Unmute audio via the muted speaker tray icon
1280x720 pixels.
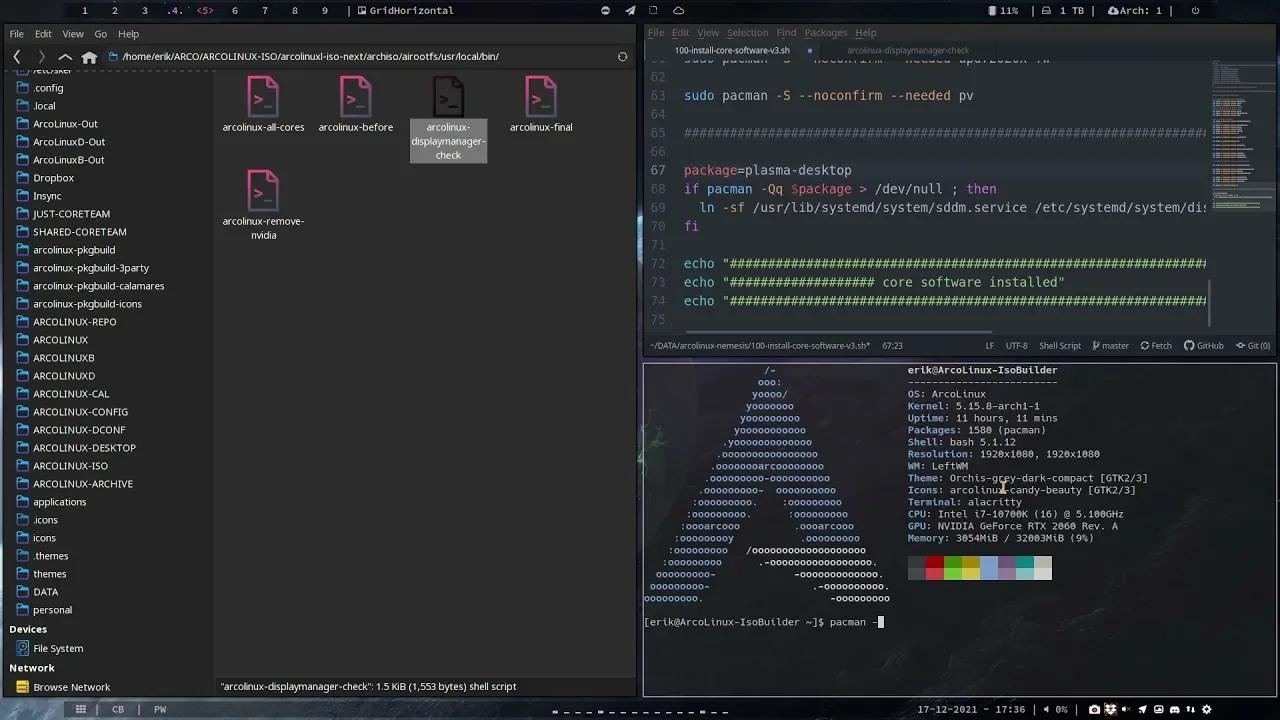1125,710
